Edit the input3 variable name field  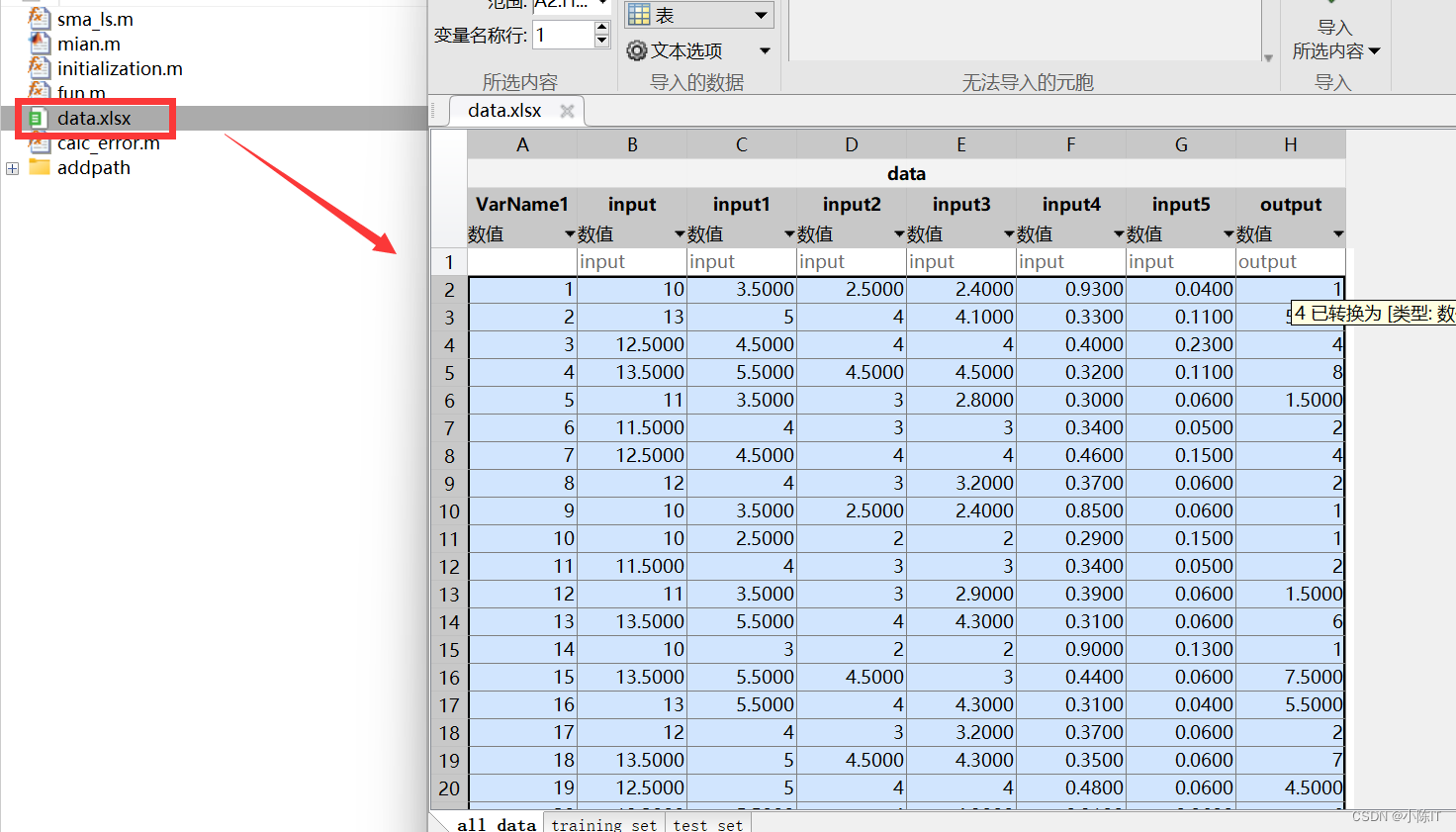961,204
